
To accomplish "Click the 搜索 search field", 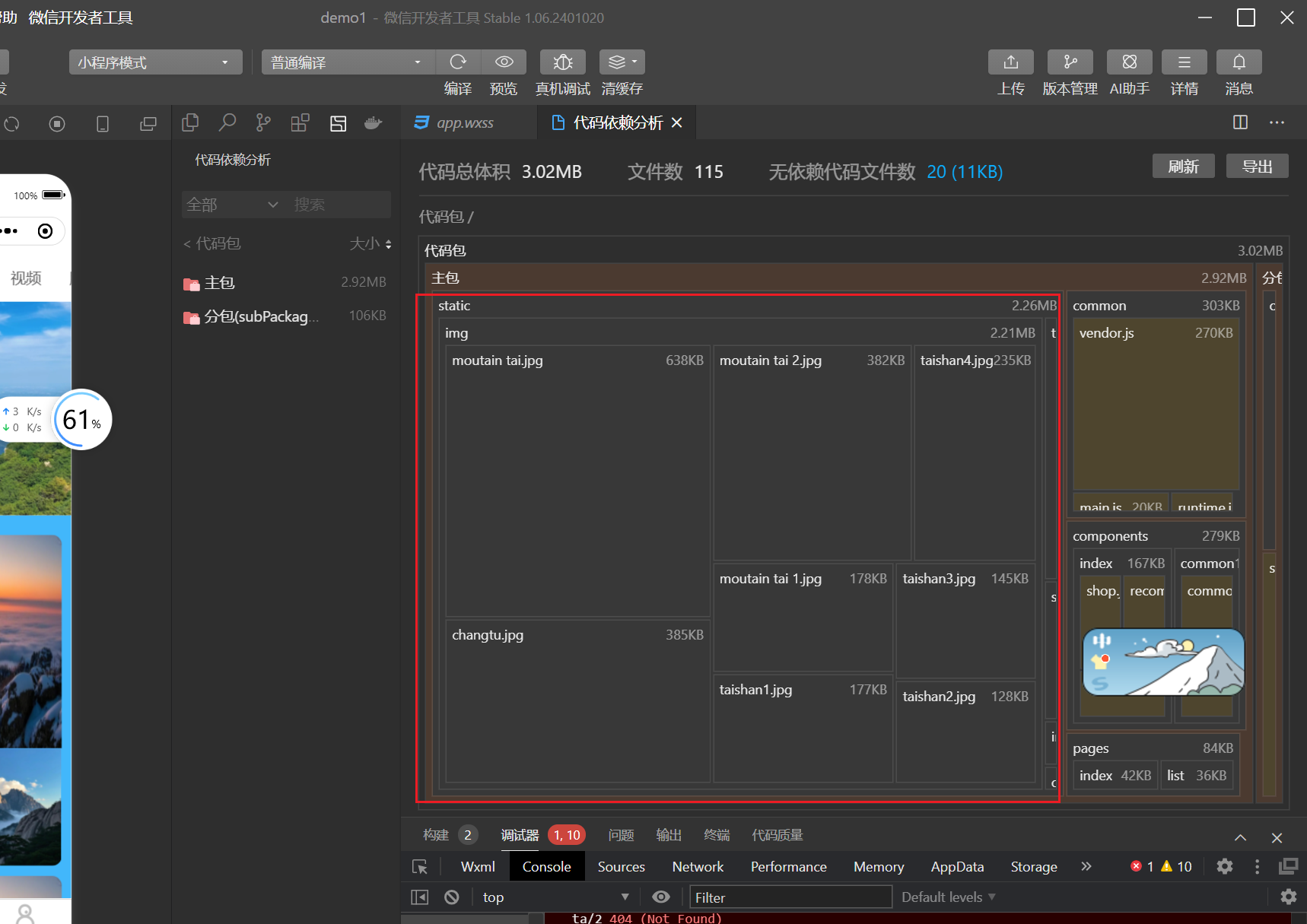I will (339, 205).
